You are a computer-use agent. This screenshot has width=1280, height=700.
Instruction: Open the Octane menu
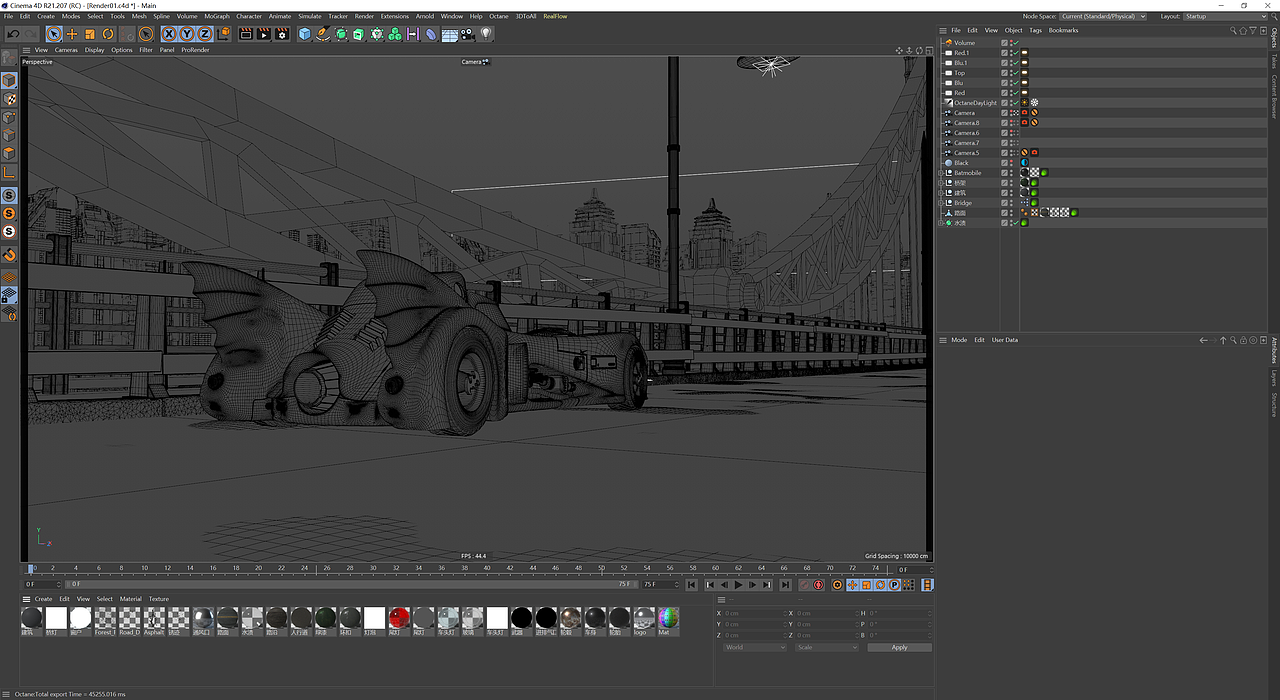click(499, 16)
